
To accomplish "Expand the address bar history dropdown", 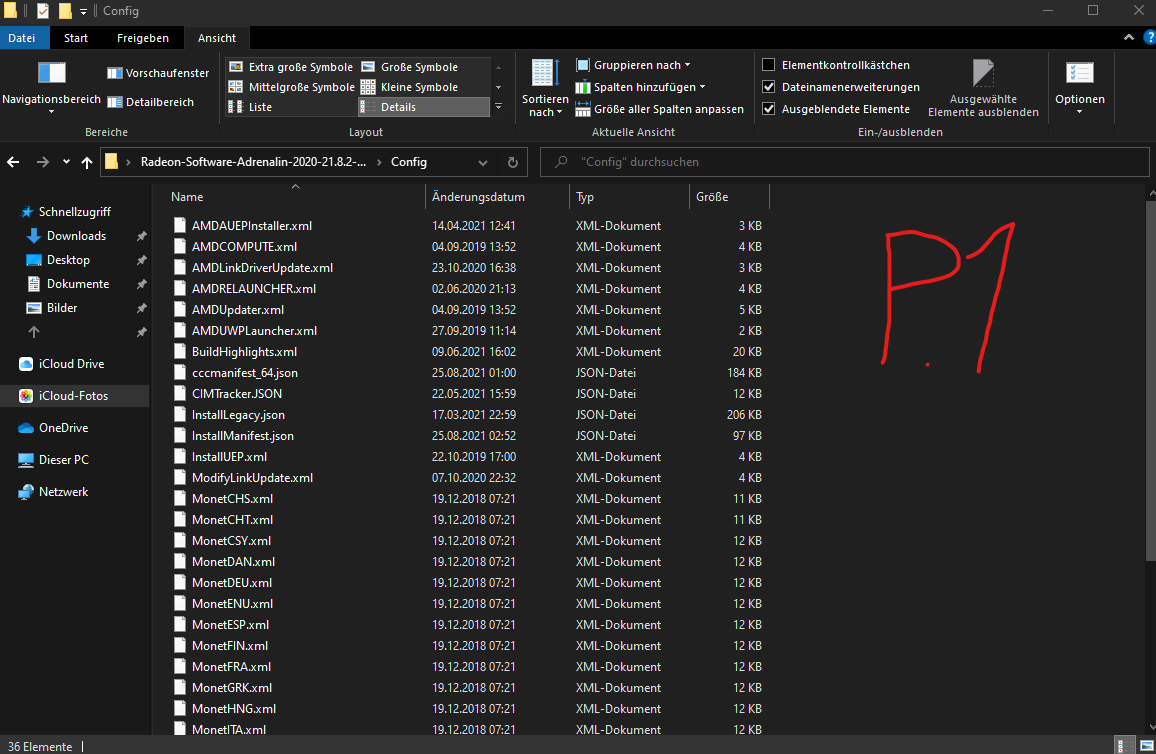I will pos(483,162).
